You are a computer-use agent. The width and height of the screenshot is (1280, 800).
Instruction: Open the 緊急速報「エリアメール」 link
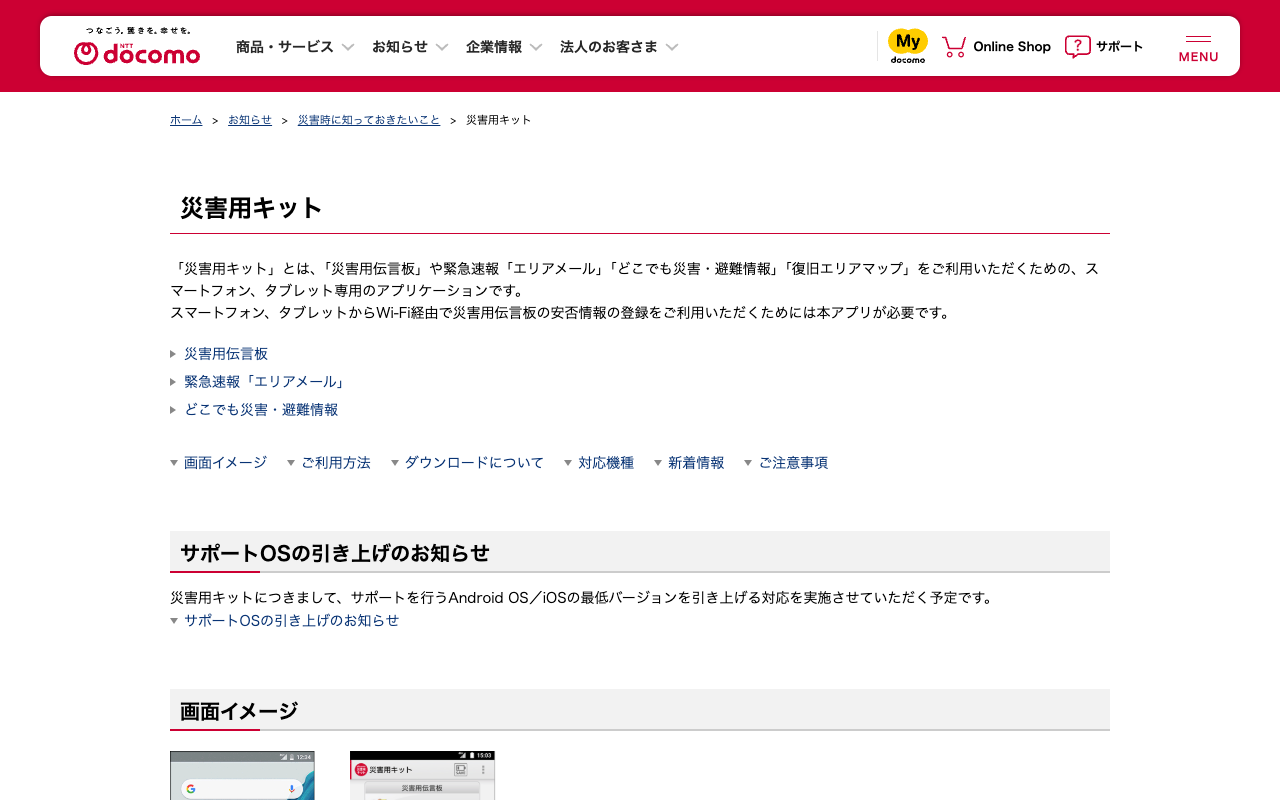[266, 382]
